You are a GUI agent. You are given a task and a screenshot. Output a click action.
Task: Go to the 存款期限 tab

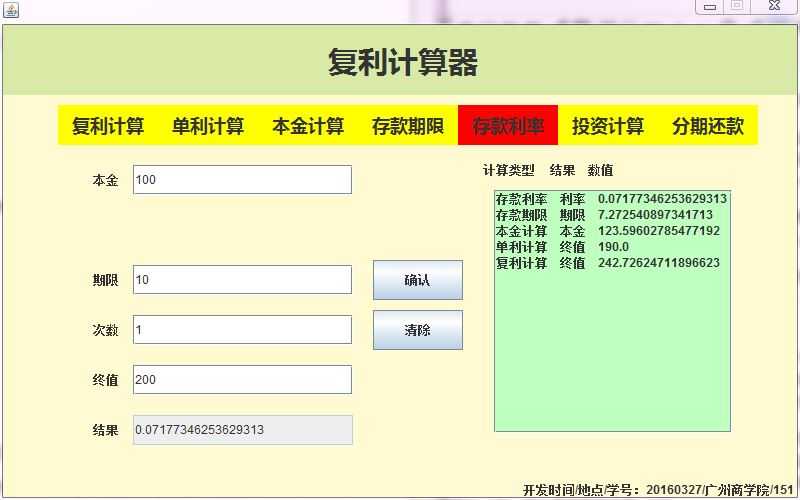pos(408,126)
